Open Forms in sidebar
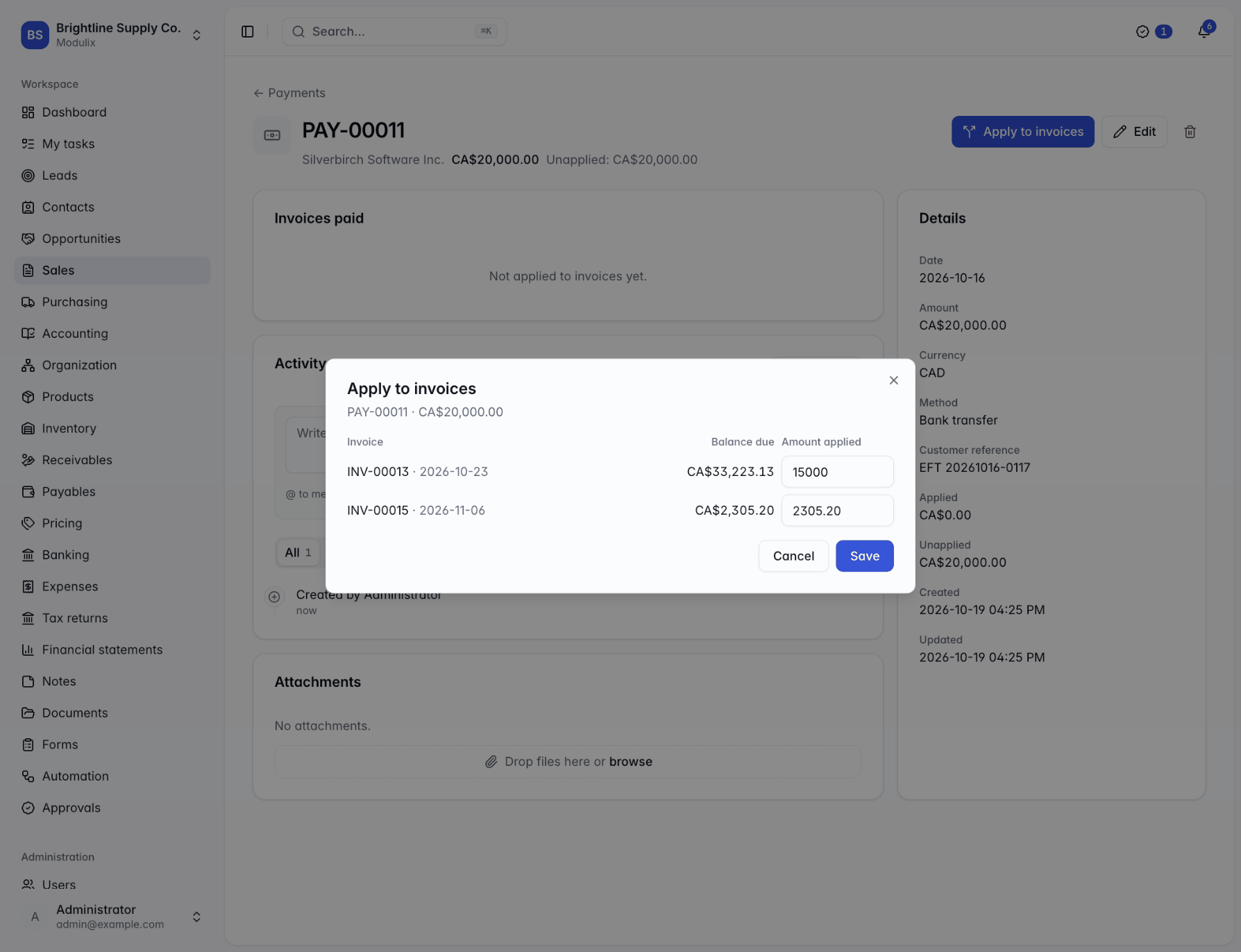The height and width of the screenshot is (952, 1241). tap(112, 744)
